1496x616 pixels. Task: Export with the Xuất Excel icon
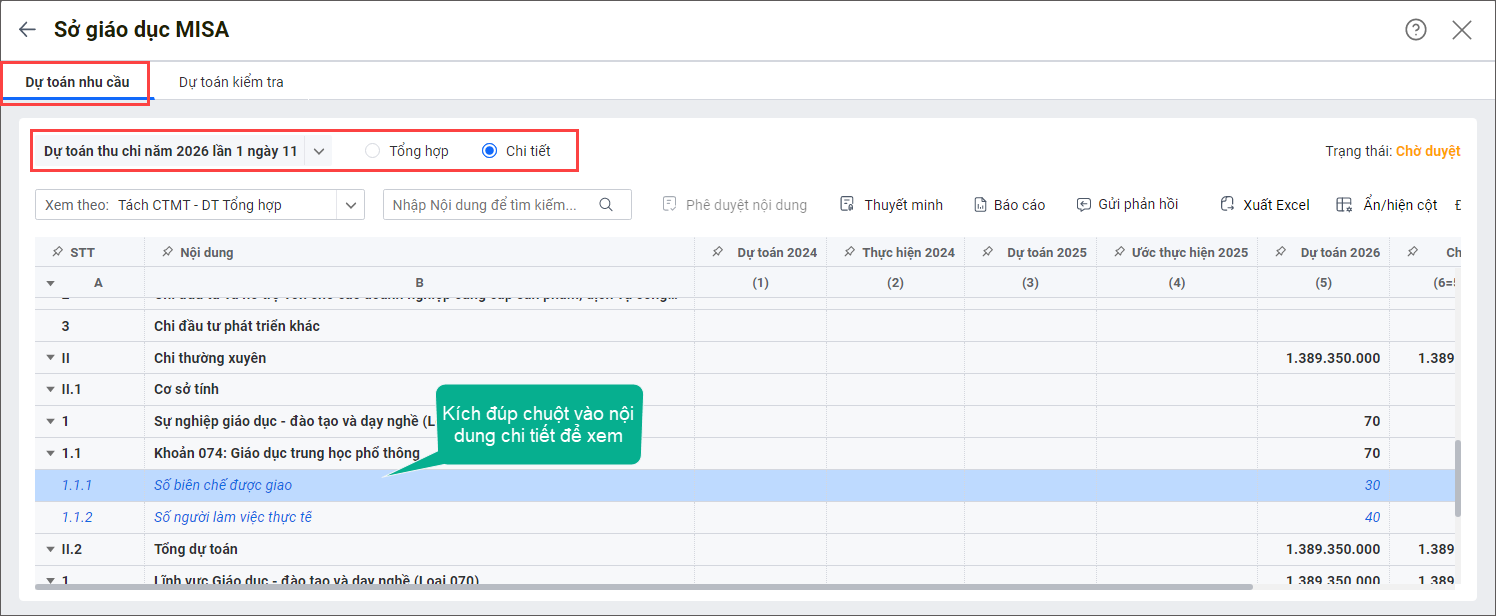tap(1228, 204)
